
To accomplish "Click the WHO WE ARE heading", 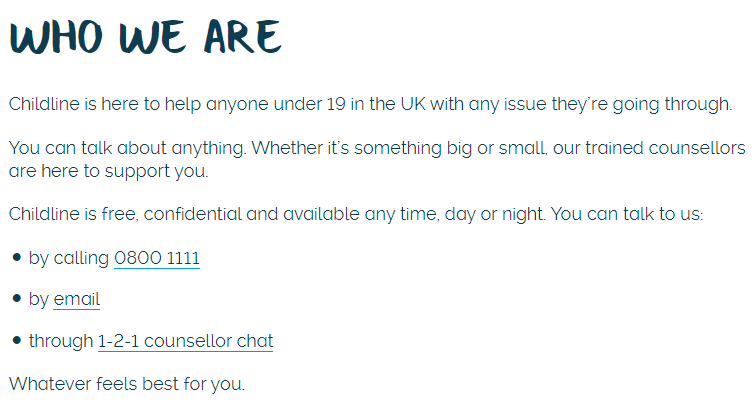I will tap(146, 37).
